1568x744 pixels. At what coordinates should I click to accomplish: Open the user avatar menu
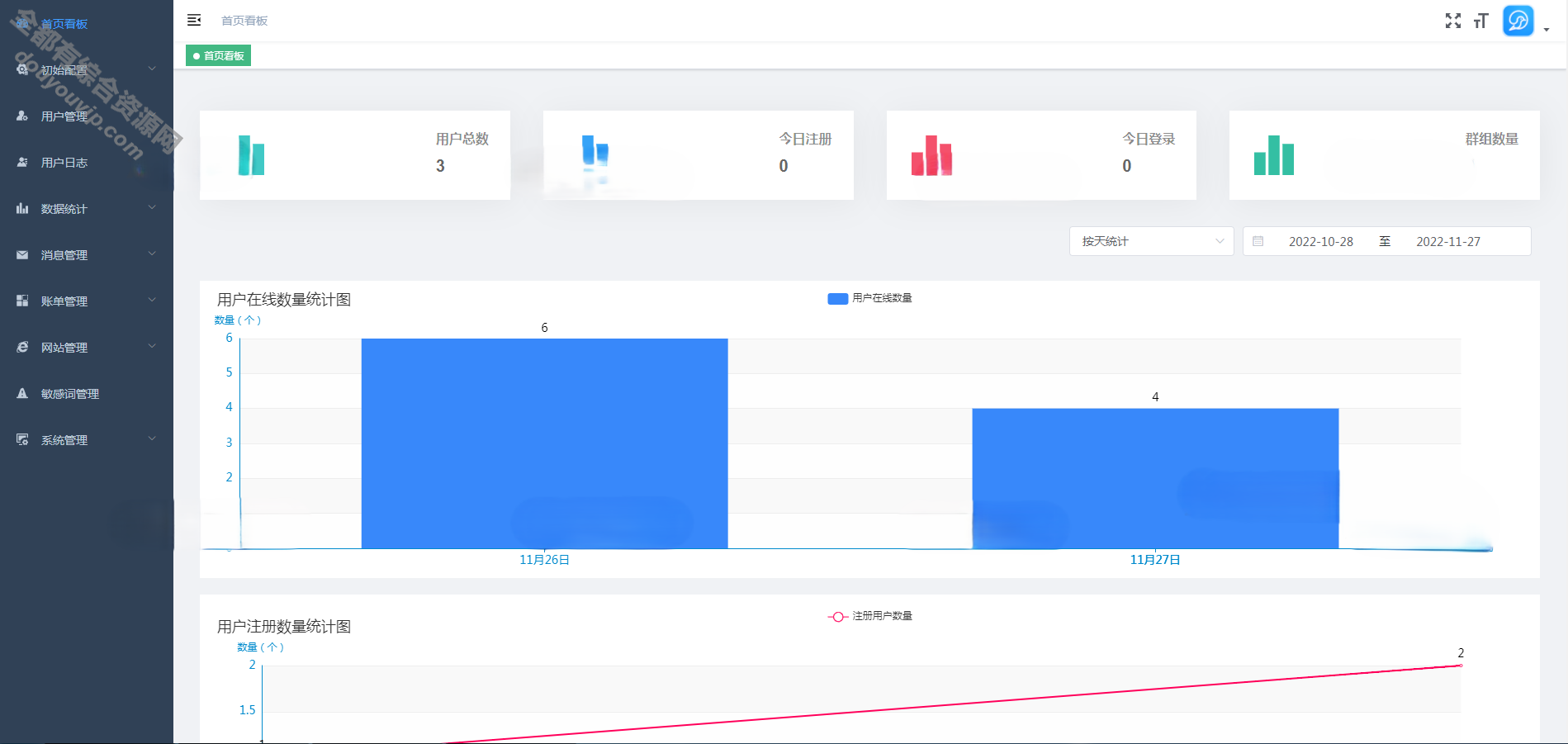point(1518,21)
